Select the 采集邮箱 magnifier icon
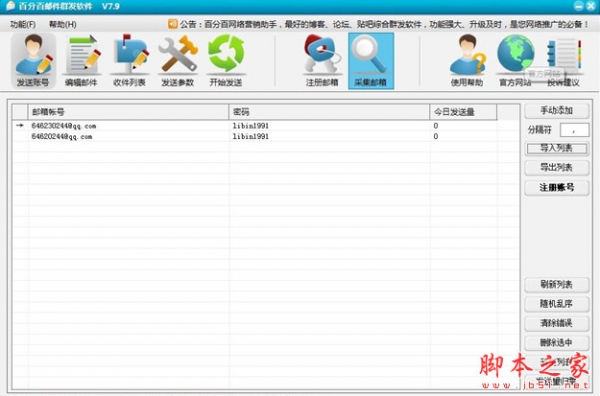This screenshot has height=396, width=600. pos(371,61)
